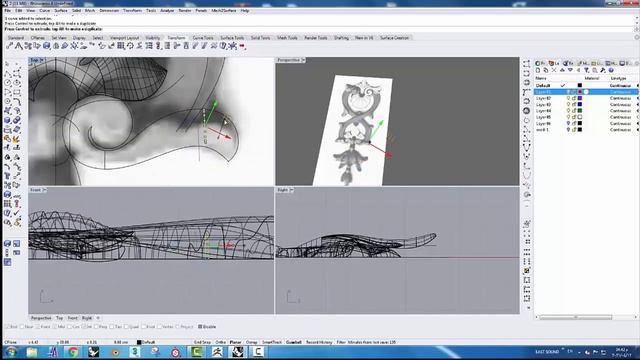Switch to Rhino taskbar icon

237,352
